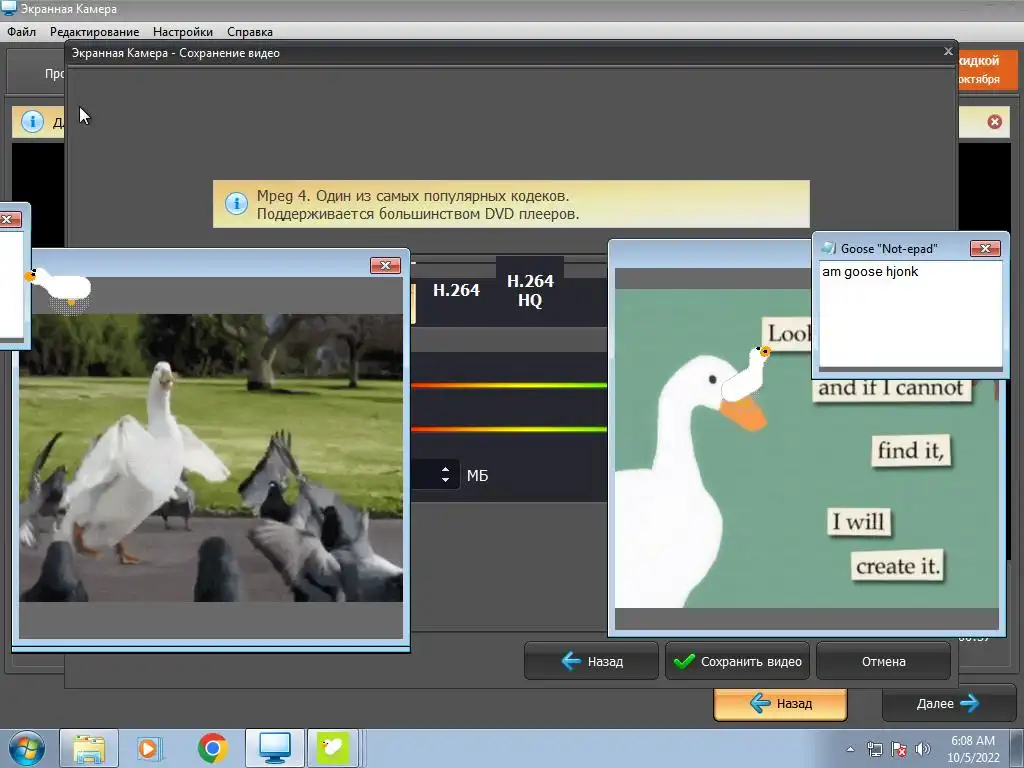Open the Файл menu
This screenshot has width=1024, height=768.
22,31
